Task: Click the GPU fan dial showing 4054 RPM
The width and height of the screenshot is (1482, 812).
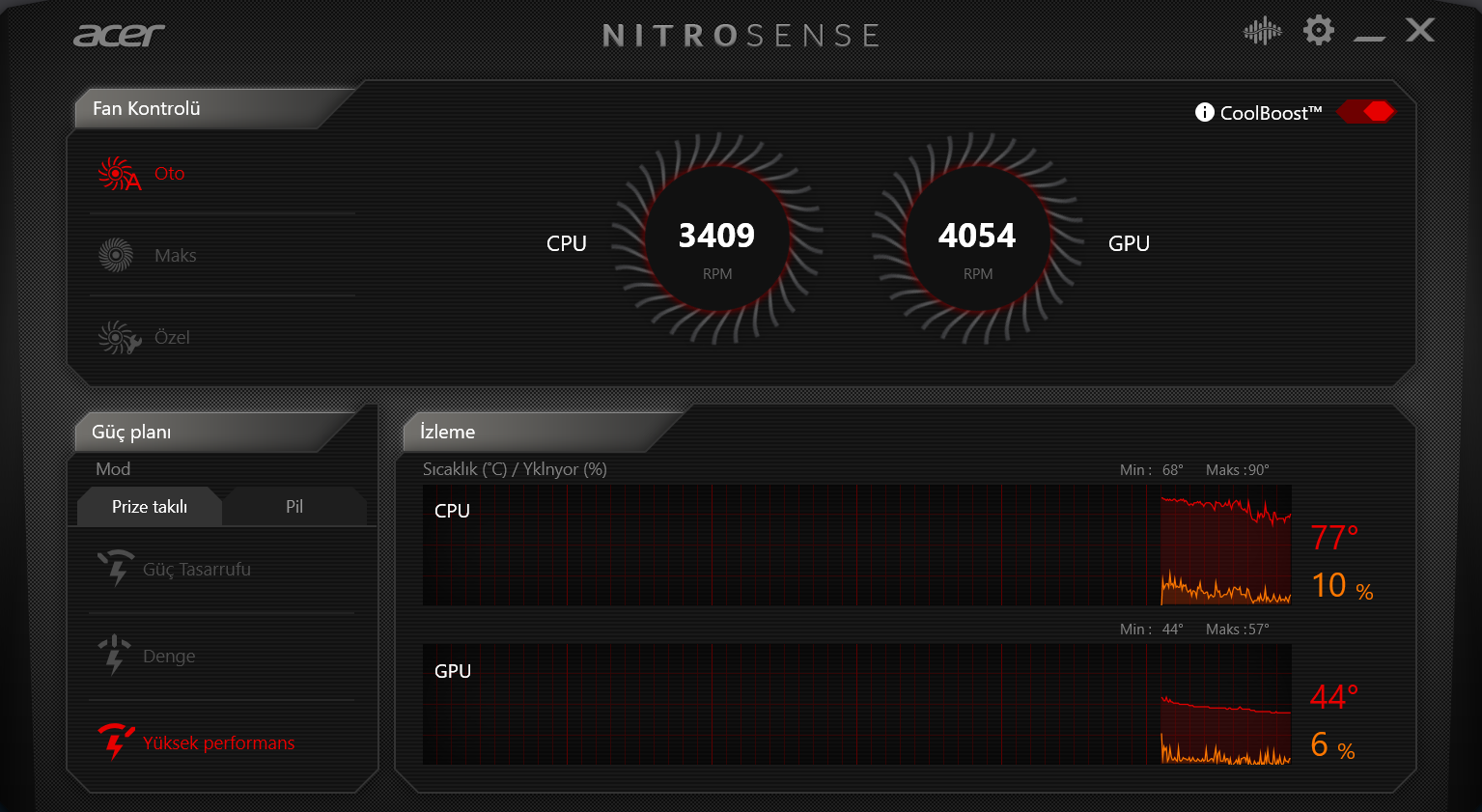Action: (978, 239)
